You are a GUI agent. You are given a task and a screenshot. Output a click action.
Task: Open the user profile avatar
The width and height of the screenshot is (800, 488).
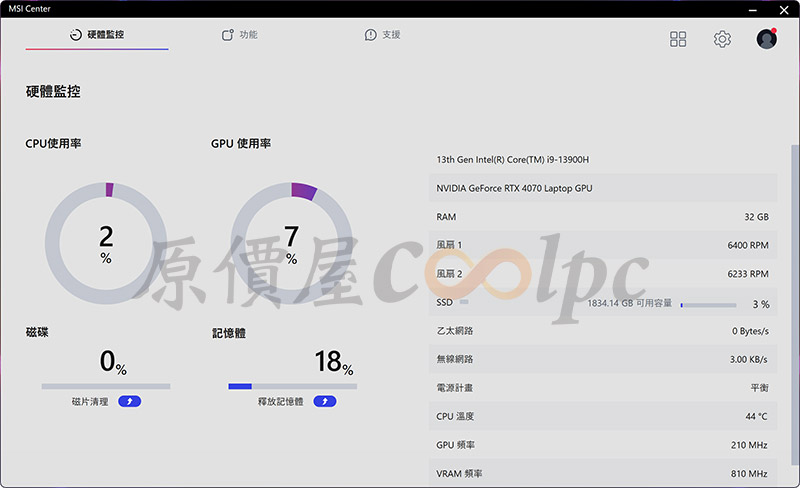point(766,39)
